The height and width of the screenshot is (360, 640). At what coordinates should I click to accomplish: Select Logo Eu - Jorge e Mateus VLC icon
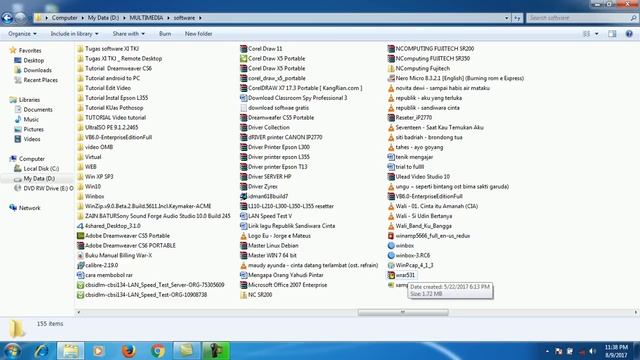[244, 236]
